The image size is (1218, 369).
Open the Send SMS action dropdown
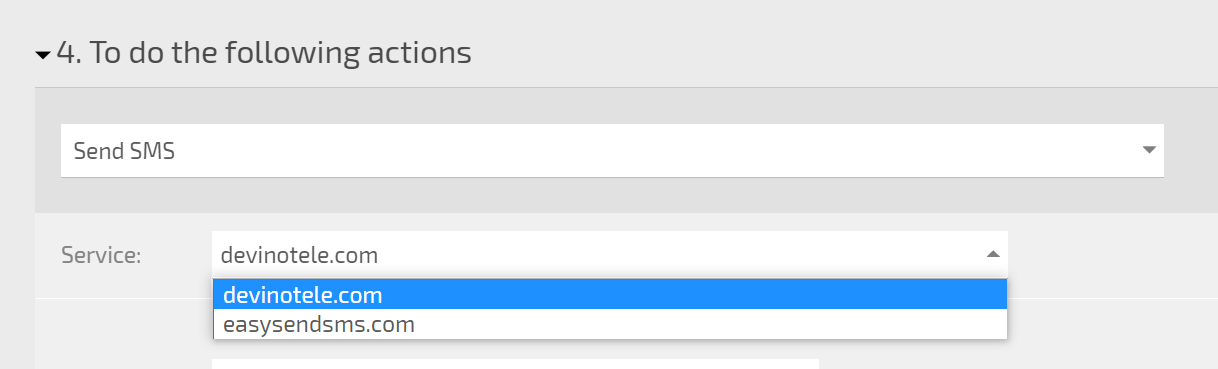click(612, 151)
